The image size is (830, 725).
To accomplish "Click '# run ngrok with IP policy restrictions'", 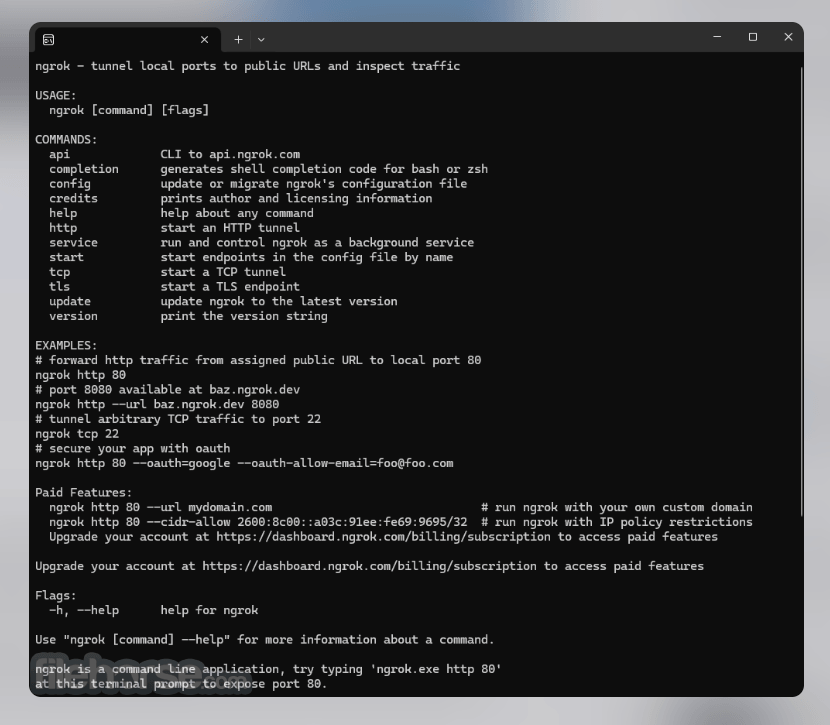I will click(617, 522).
